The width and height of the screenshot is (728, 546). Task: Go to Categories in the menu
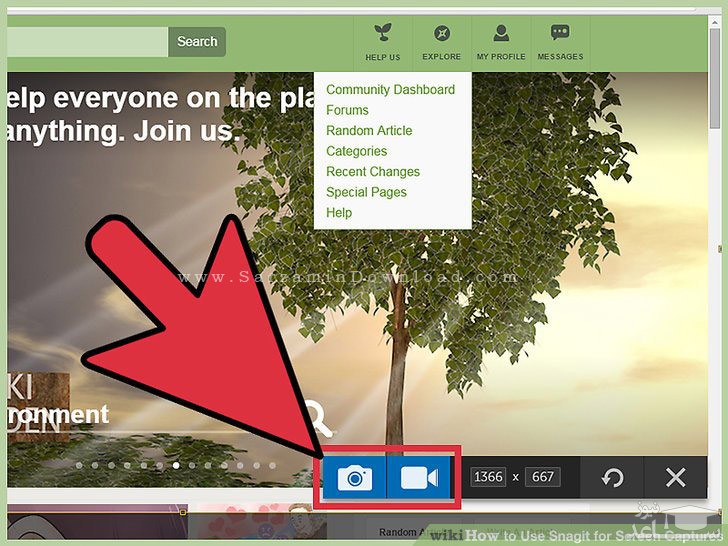point(356,151)
